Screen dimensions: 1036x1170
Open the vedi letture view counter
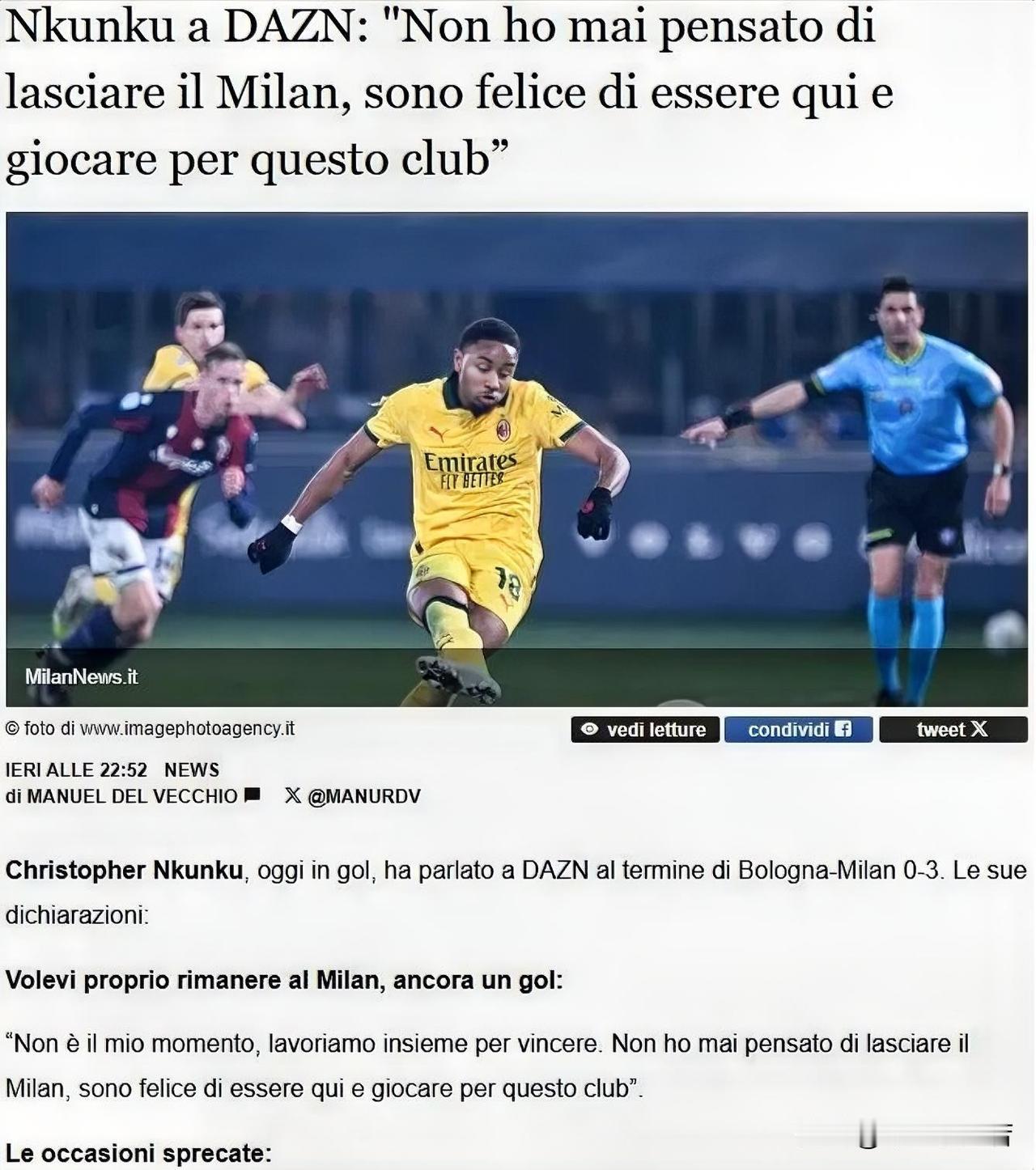coord(645,729)
